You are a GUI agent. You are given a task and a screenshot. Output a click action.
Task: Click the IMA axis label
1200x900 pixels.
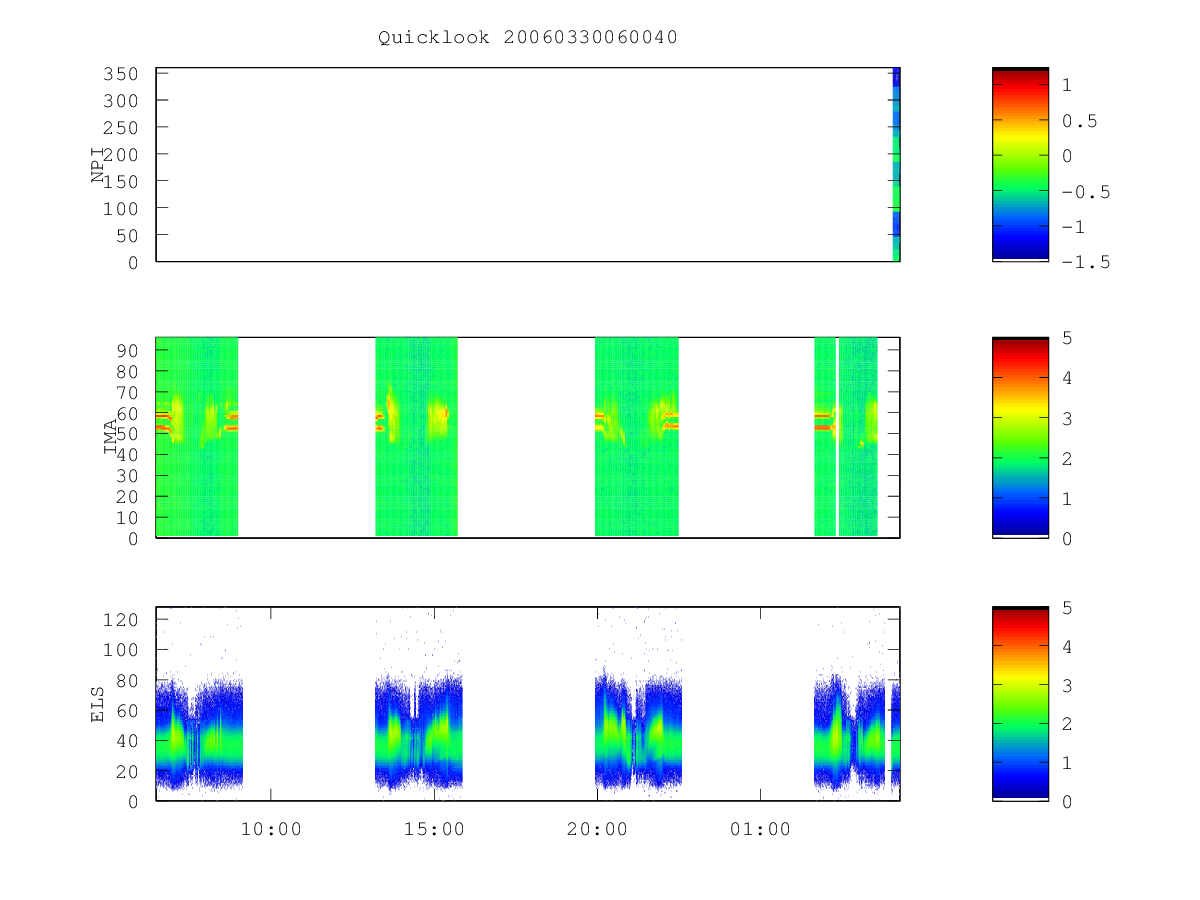pos(110,437)
